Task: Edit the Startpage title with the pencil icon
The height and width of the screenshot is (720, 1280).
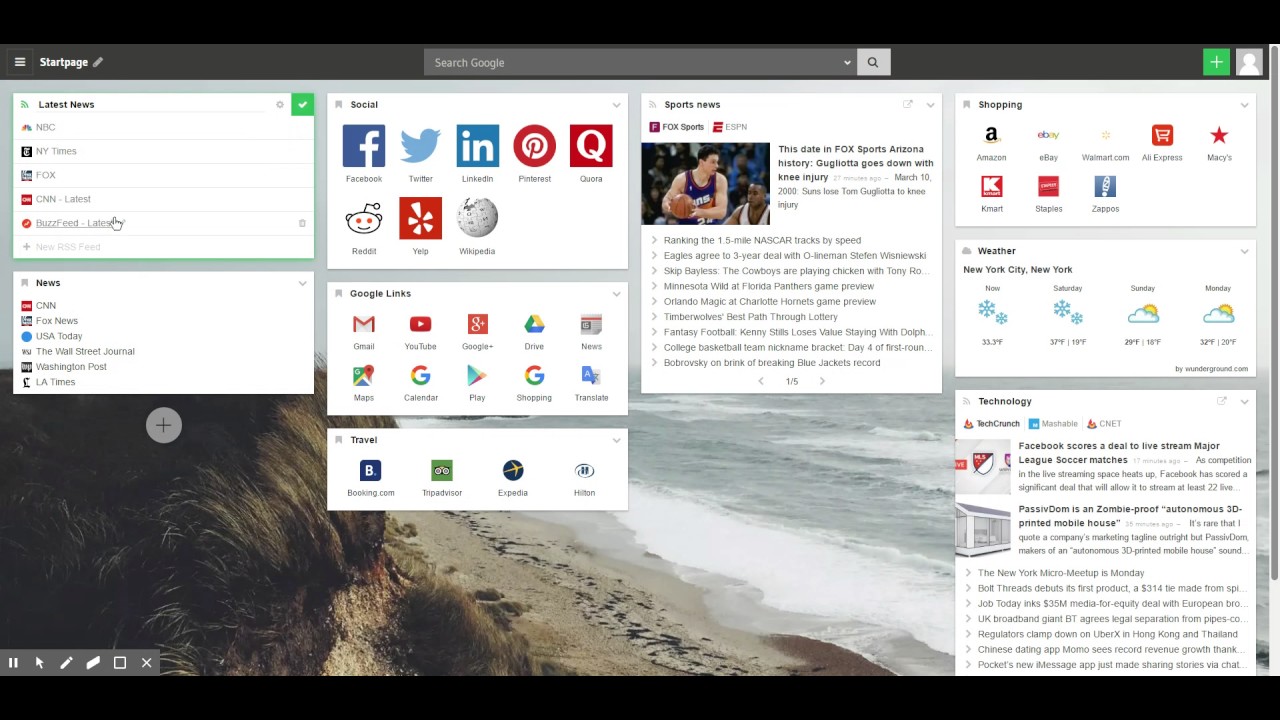Action: [98, 62]
